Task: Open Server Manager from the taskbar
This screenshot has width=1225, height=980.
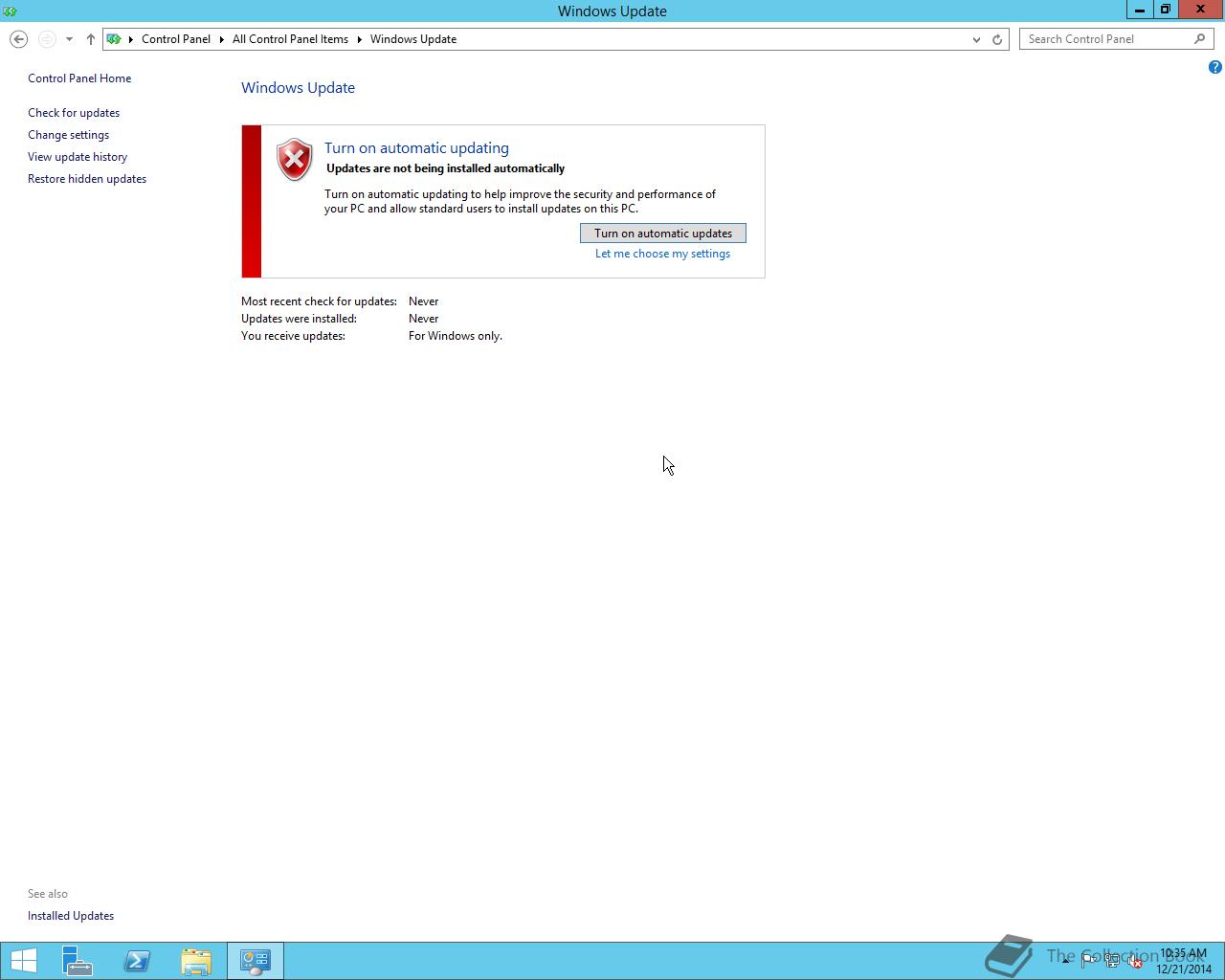Action: click(78, 961)
